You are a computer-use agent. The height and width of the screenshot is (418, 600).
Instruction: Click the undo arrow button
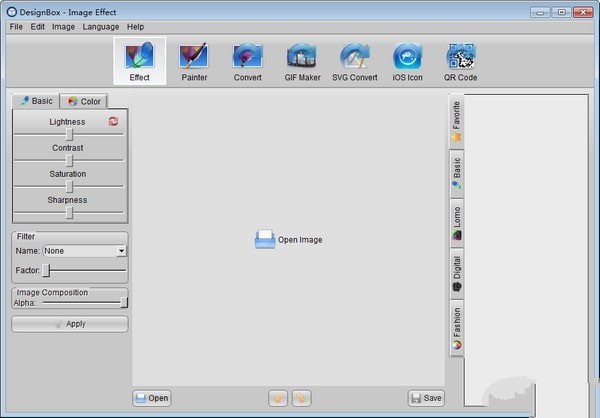point(278,398)
